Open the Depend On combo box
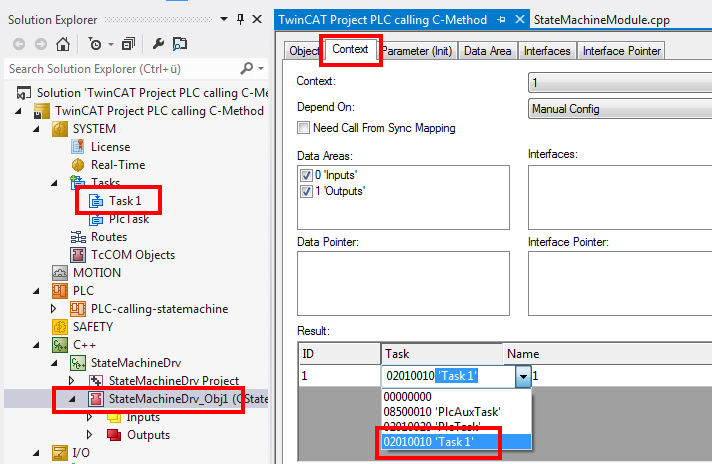This screenshot has width=712, height=464. [620, 109]
